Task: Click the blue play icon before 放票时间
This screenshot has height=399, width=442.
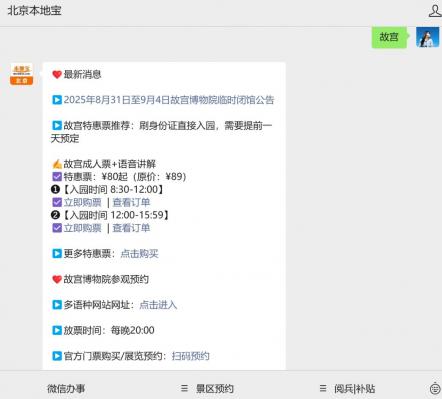Action: click(57, 330)
